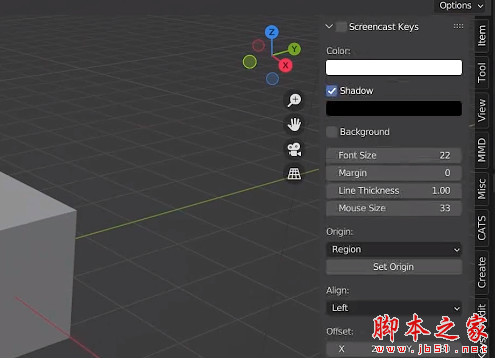
Task: Click the X axis on navigation gizmo
Action: (285, 65)
